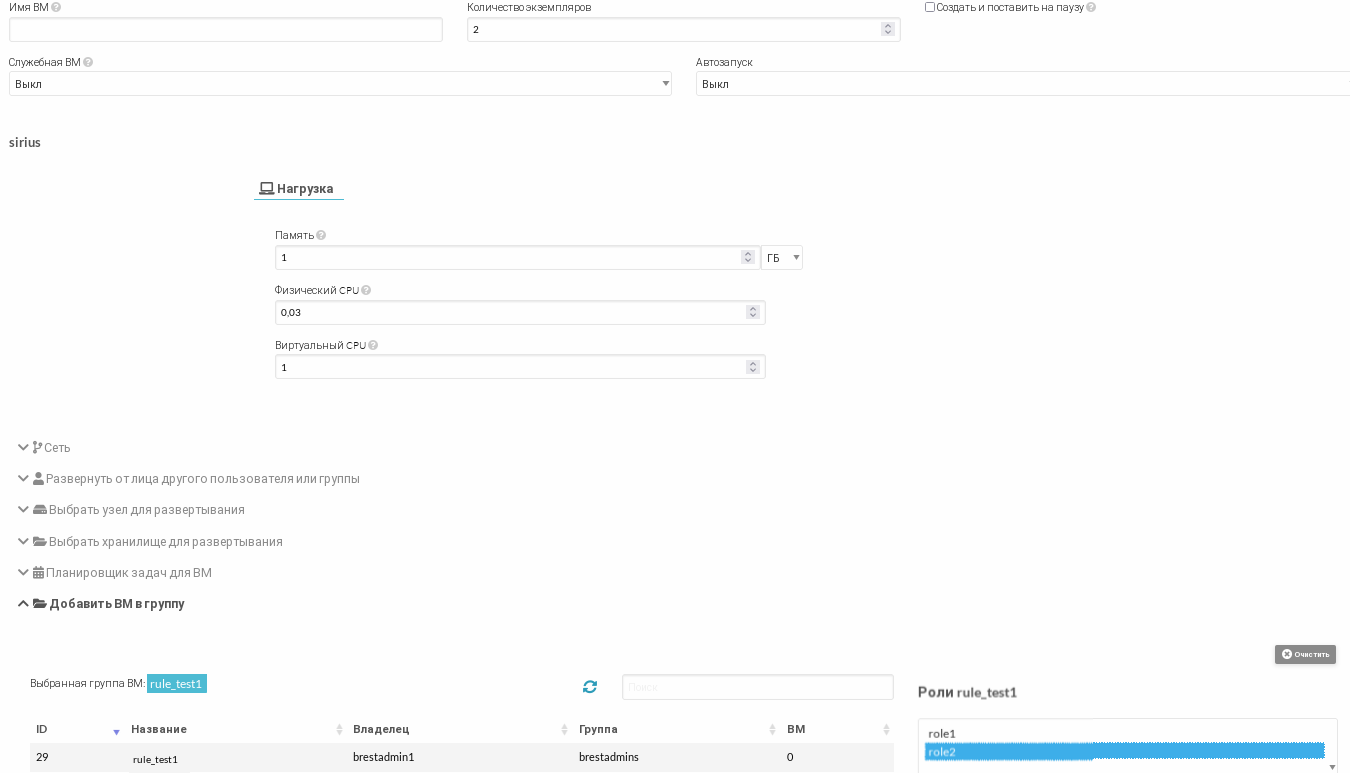Open the Автозапуск dropdown
The width and height of the screenshot is (1350, 773).
click(x=1020, y=84)
